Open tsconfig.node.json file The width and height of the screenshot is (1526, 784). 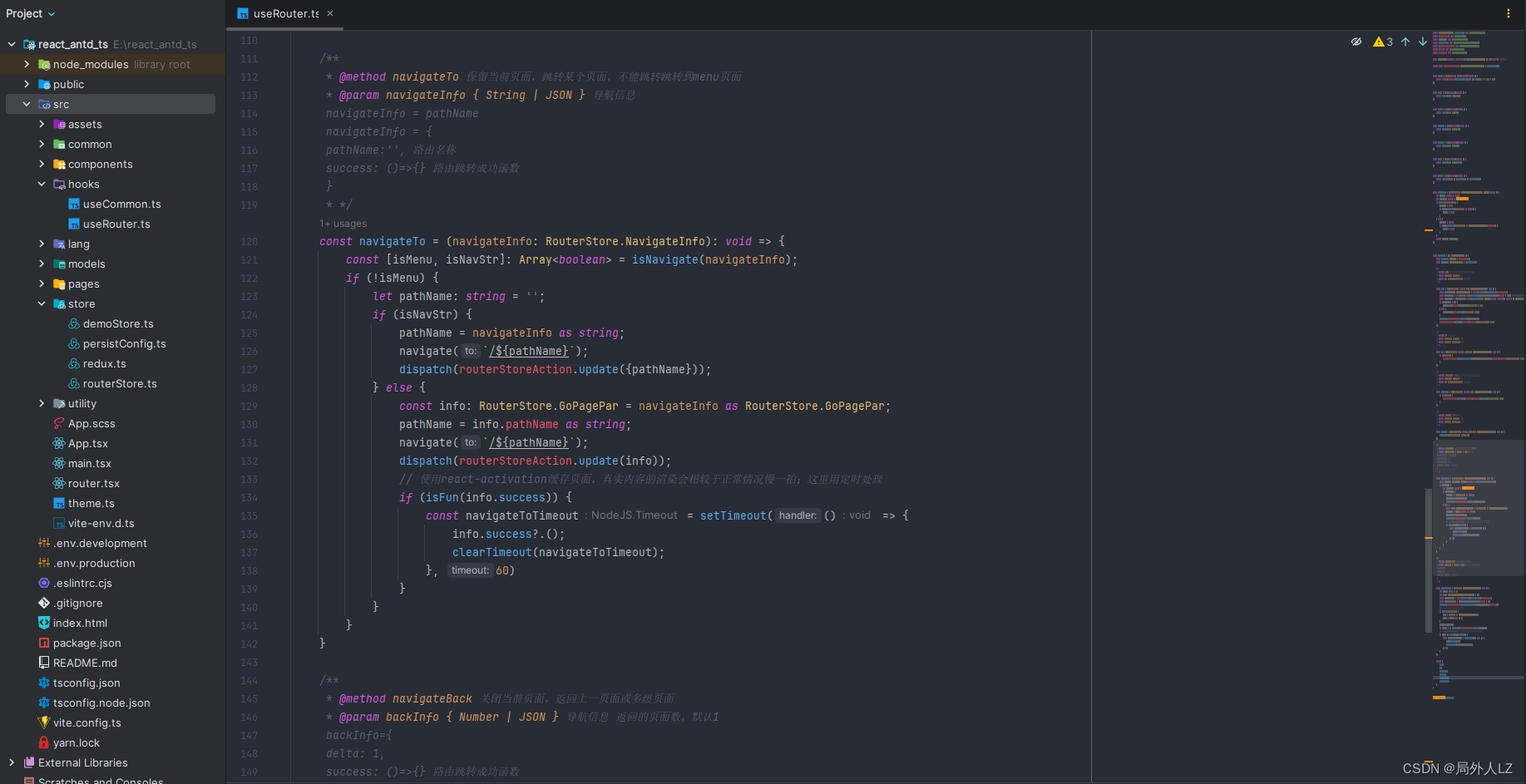pyautogui.click(x=101, y=703)
